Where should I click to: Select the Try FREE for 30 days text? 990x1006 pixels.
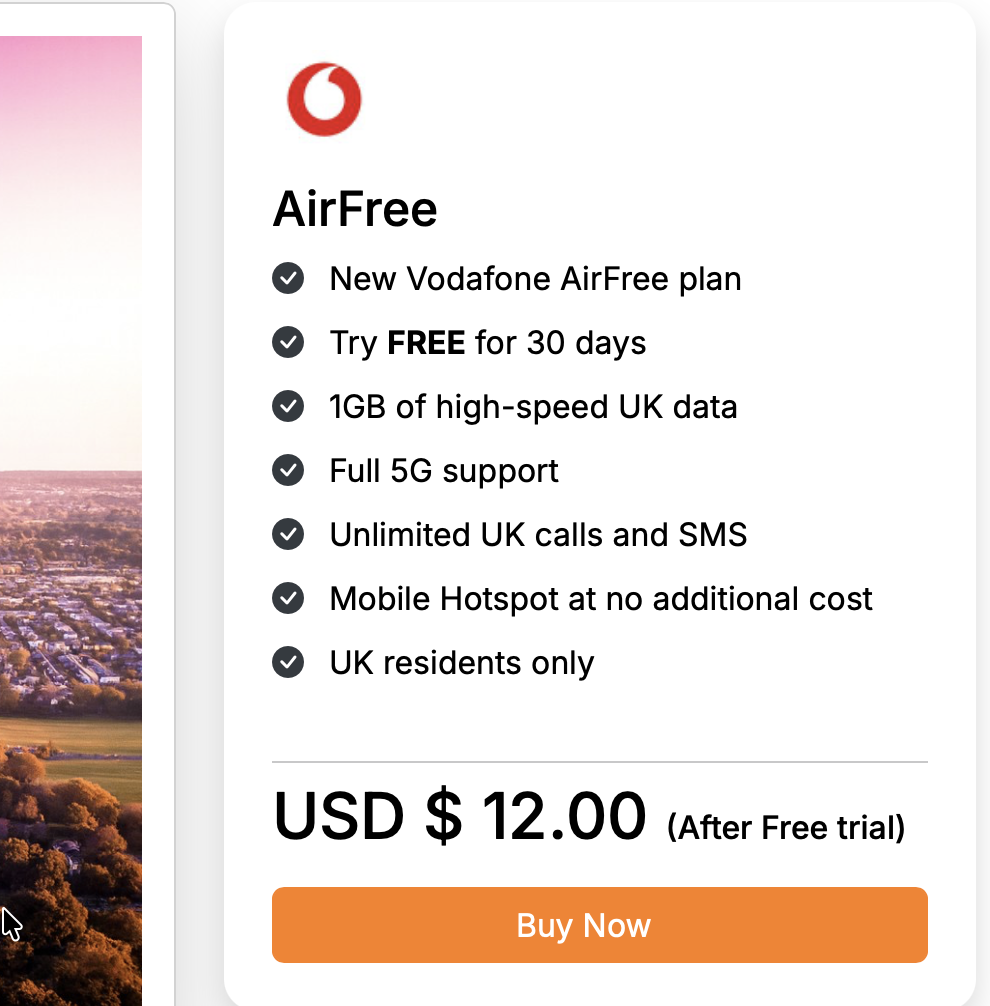coord(488,343)
